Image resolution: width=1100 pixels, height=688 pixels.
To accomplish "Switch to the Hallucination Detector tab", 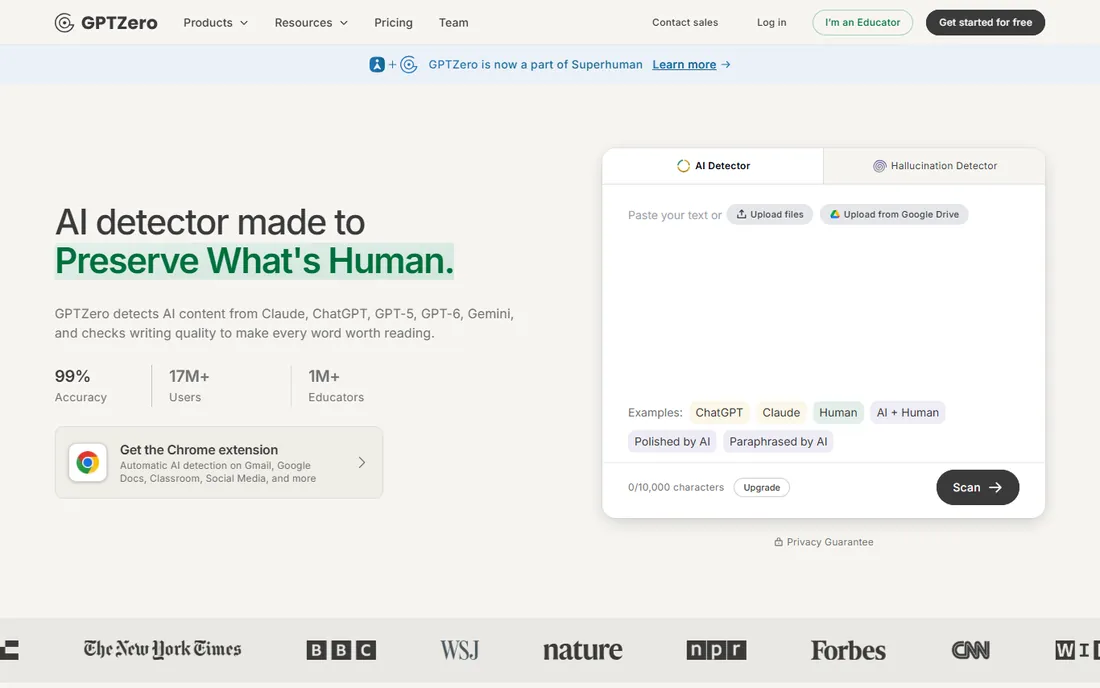I will pos(934,166).
